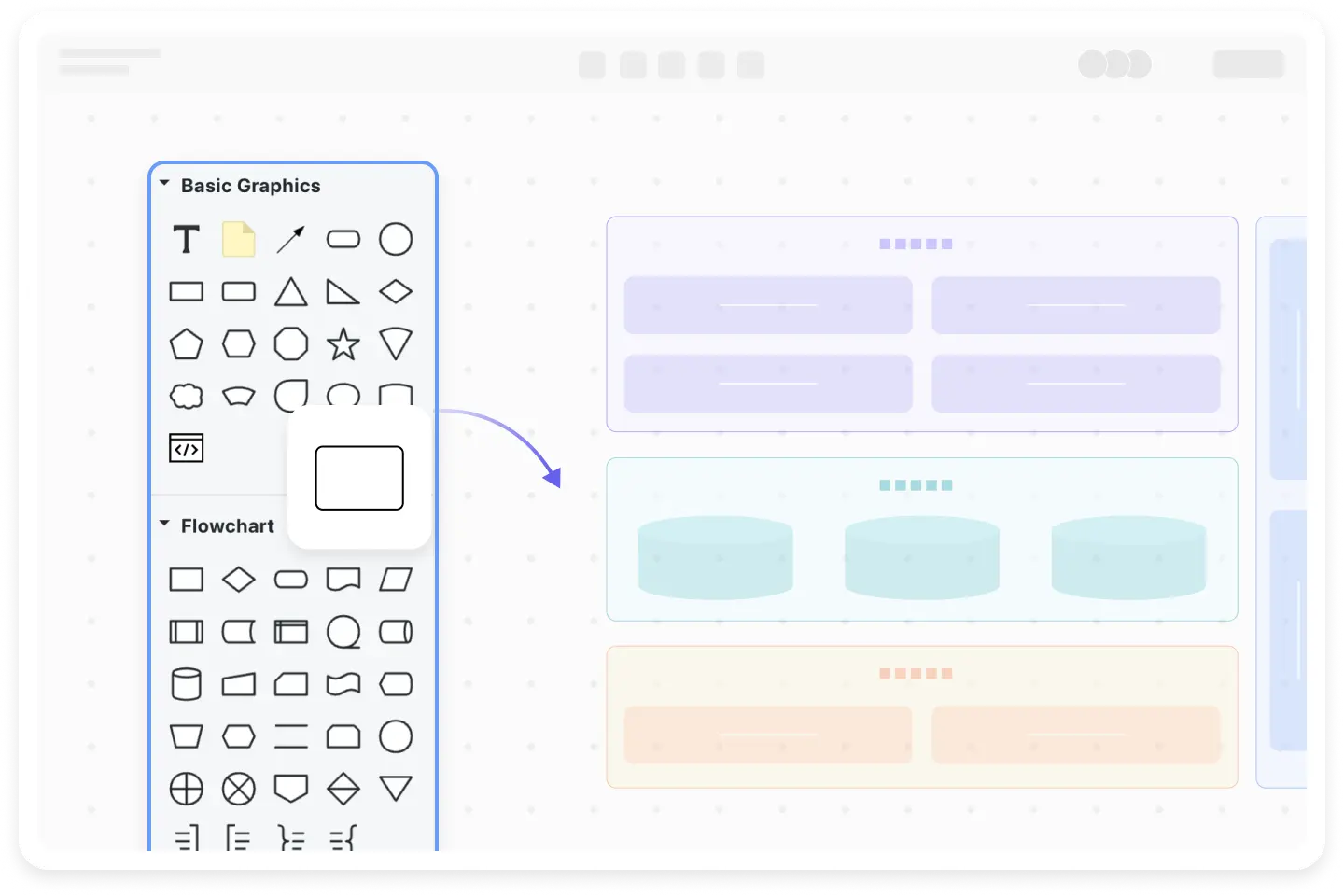Choose the circled X summing junction shape
The width and height of the screenshot is (1344, 896).
pyautogui.click(x=239, y=789)
